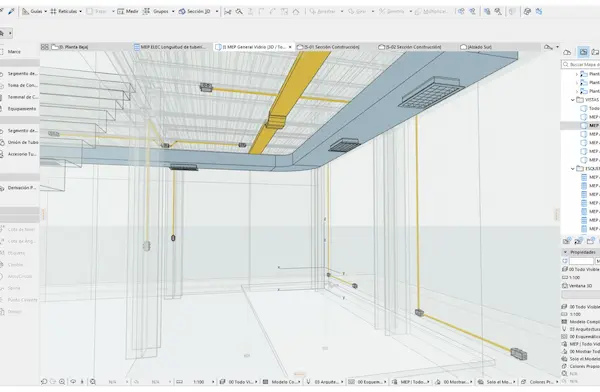Viewport: 600px width, 392px height.
Task: Select the Cota de Nivel tool
Action: (x=19, y=229)
